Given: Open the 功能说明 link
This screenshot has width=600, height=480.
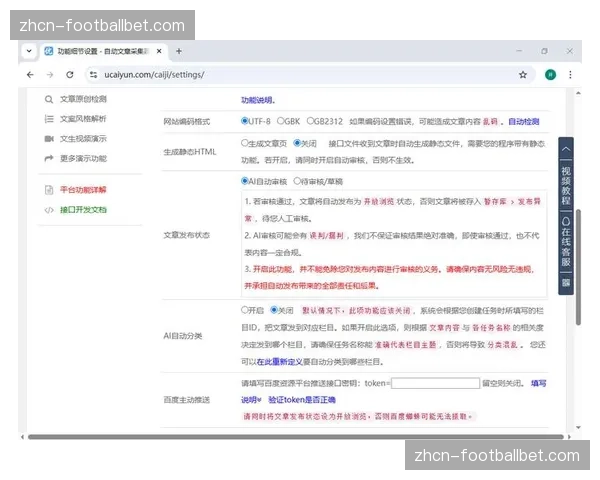Looking at the screenshot, I should pyautogui.click(x=257, y=100).
